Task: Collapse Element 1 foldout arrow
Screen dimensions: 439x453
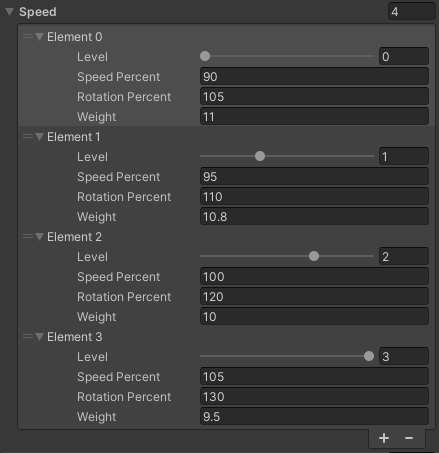Action: click(x=39, y=137)
